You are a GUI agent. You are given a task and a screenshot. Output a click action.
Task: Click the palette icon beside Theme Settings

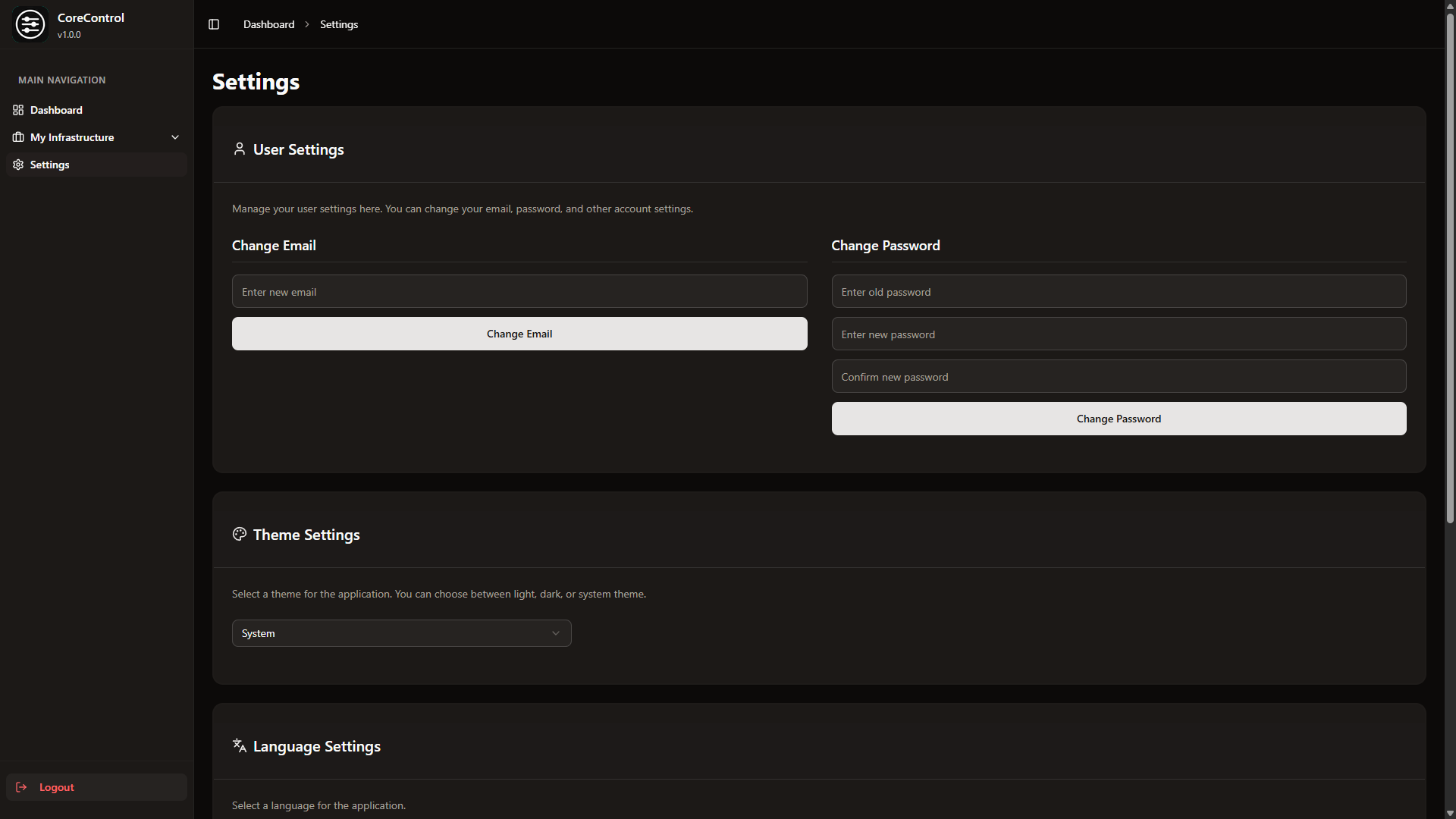[239, 534]
